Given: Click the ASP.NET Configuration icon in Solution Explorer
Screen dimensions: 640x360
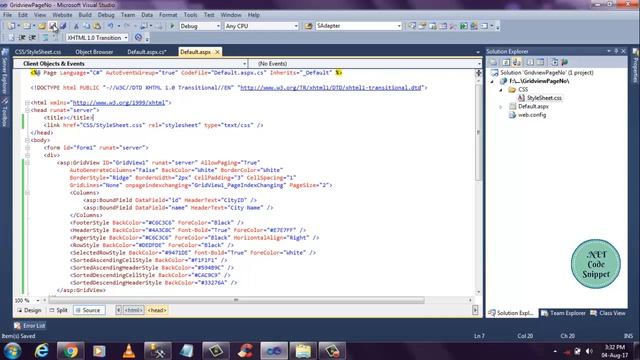Looking at the screenshot, I should [565, 62].
